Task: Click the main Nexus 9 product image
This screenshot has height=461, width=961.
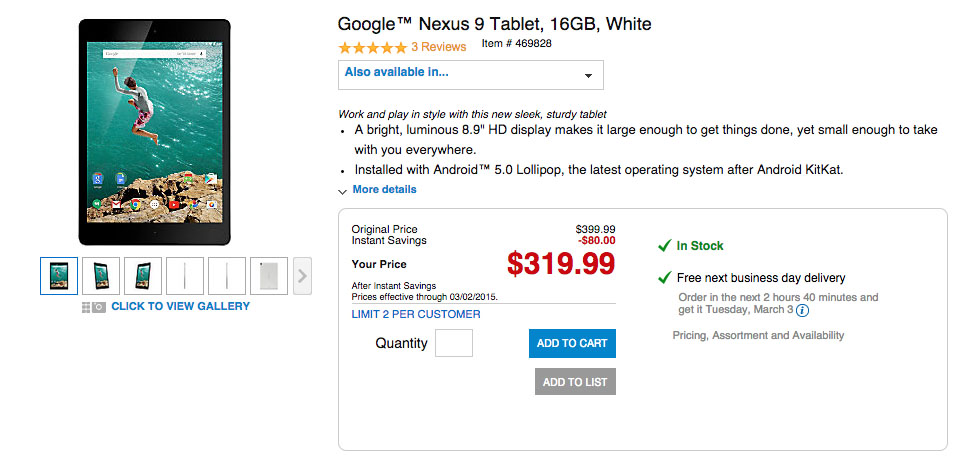Action: point(155,132)
